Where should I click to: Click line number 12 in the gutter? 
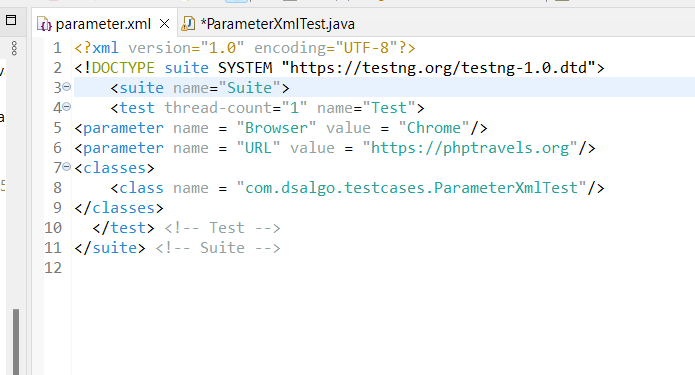pyautogui.click(x=53, y=267)
